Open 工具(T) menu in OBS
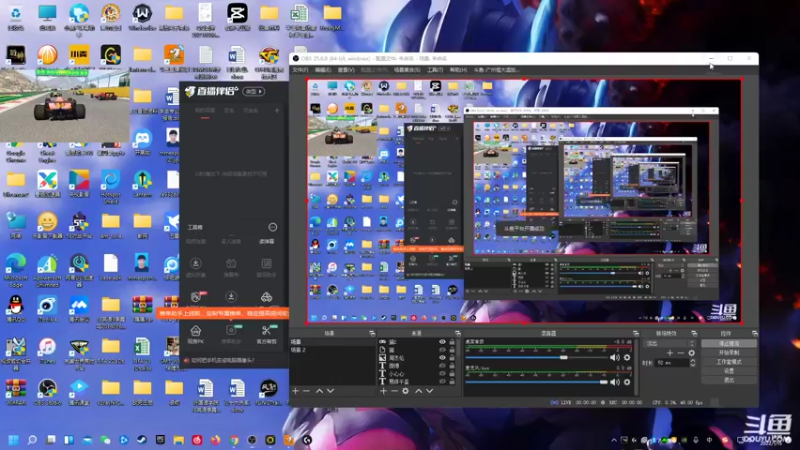 point(435,70)
